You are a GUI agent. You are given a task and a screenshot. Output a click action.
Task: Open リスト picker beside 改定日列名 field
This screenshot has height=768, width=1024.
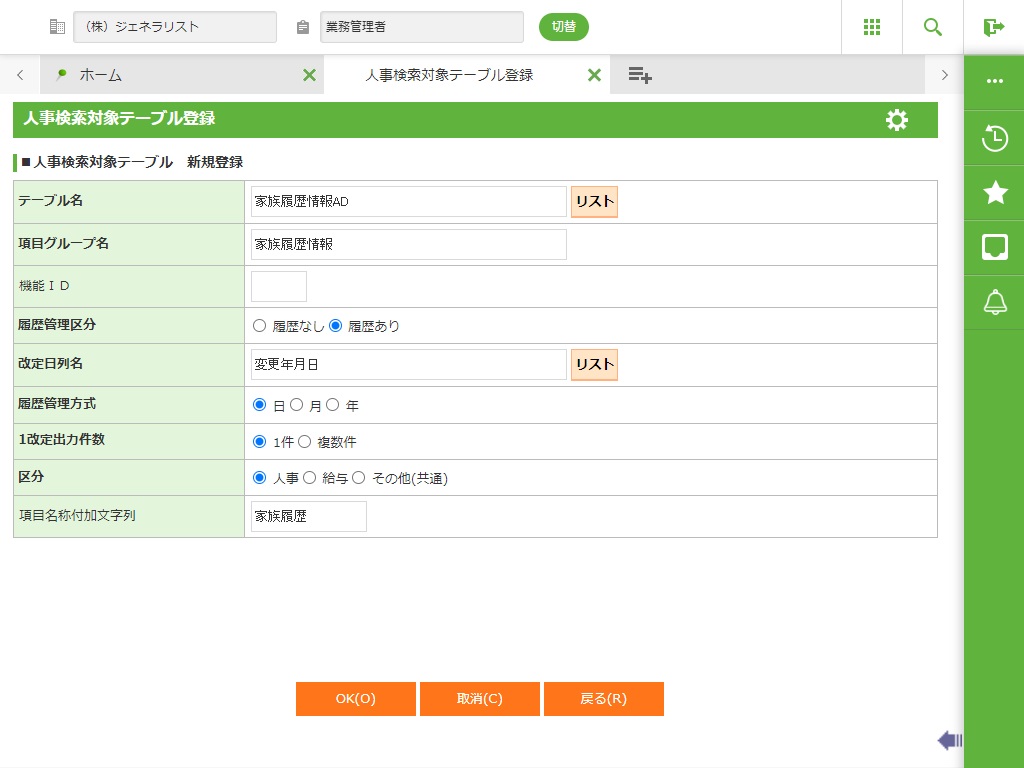(x=594, y=365)
